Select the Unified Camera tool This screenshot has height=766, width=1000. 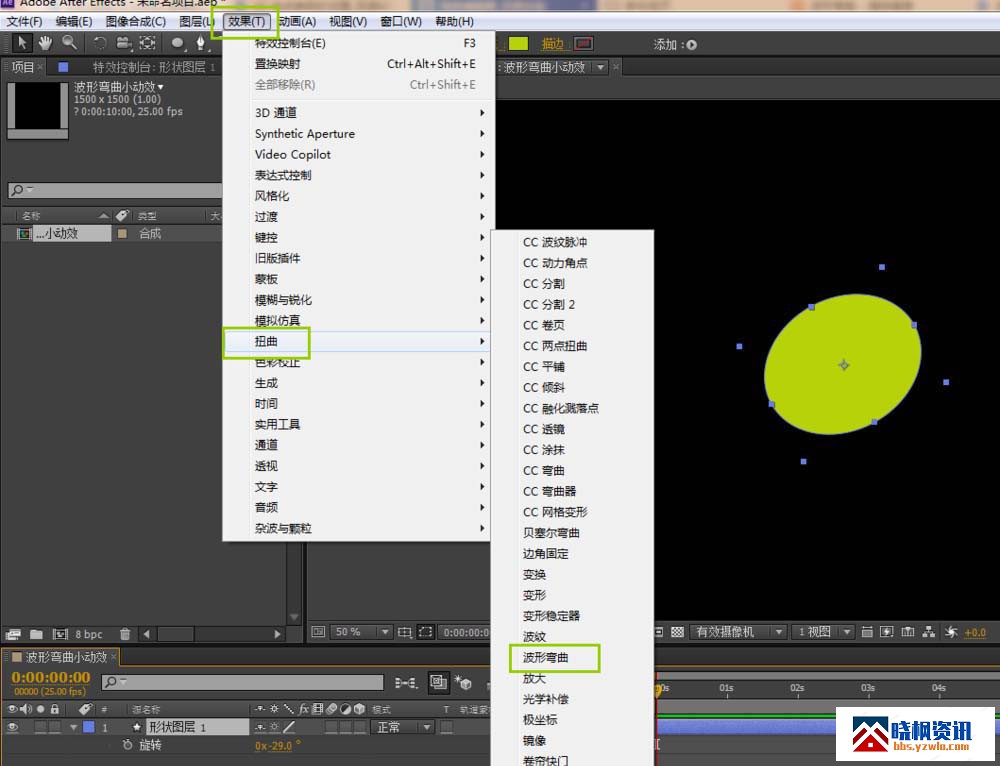point(124,43)
